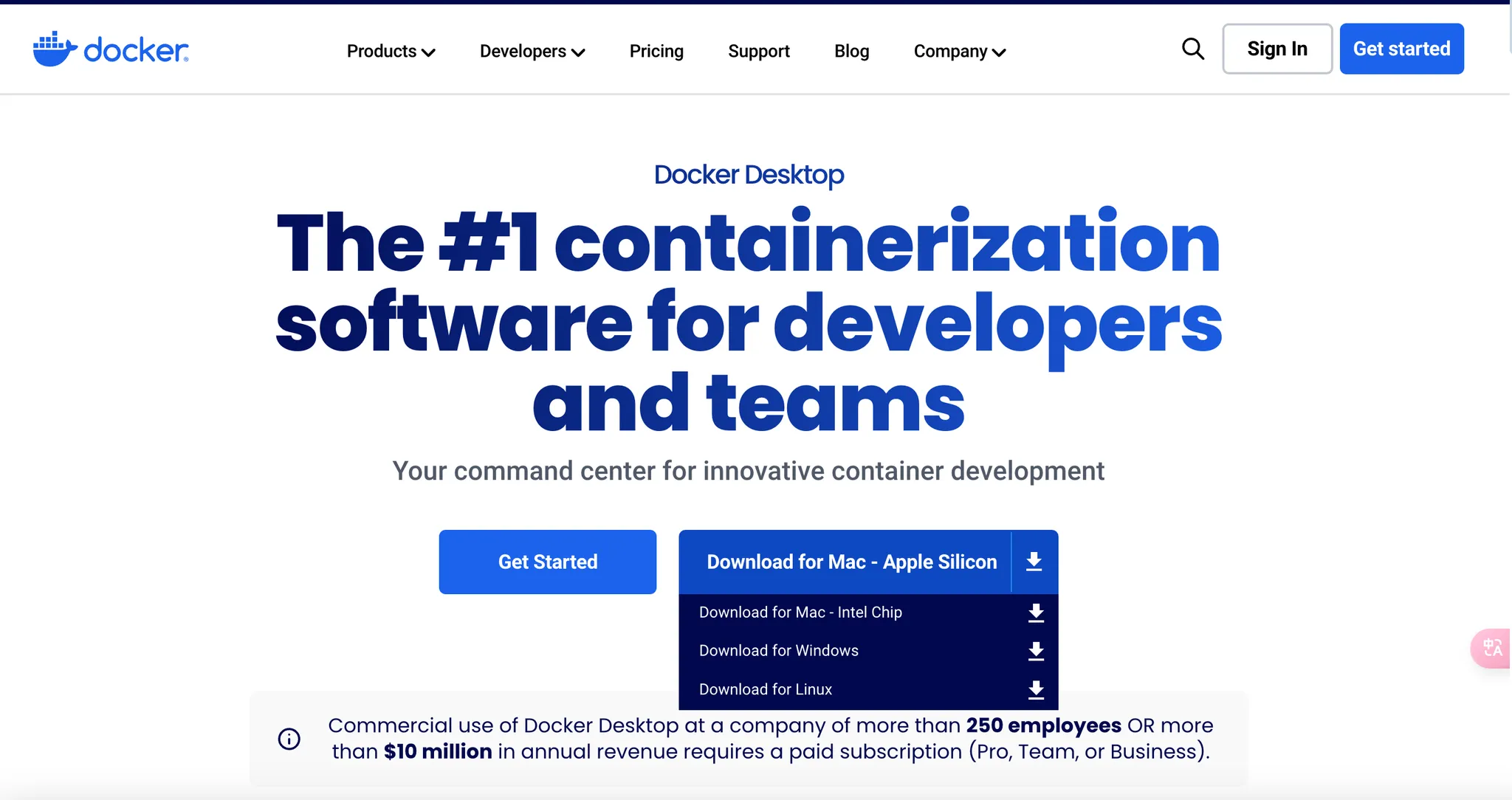Select Download for Windows option

(x=778, y=651)
